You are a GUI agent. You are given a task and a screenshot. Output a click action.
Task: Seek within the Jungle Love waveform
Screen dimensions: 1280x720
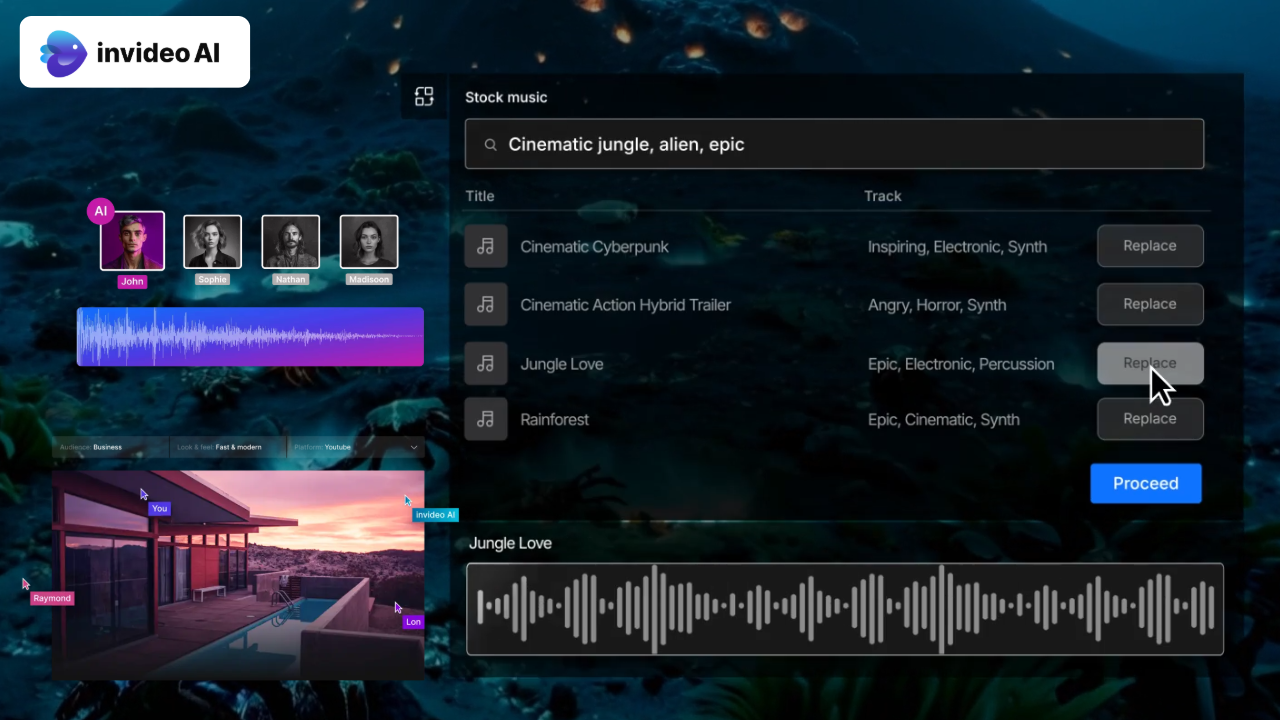[845, 609]
